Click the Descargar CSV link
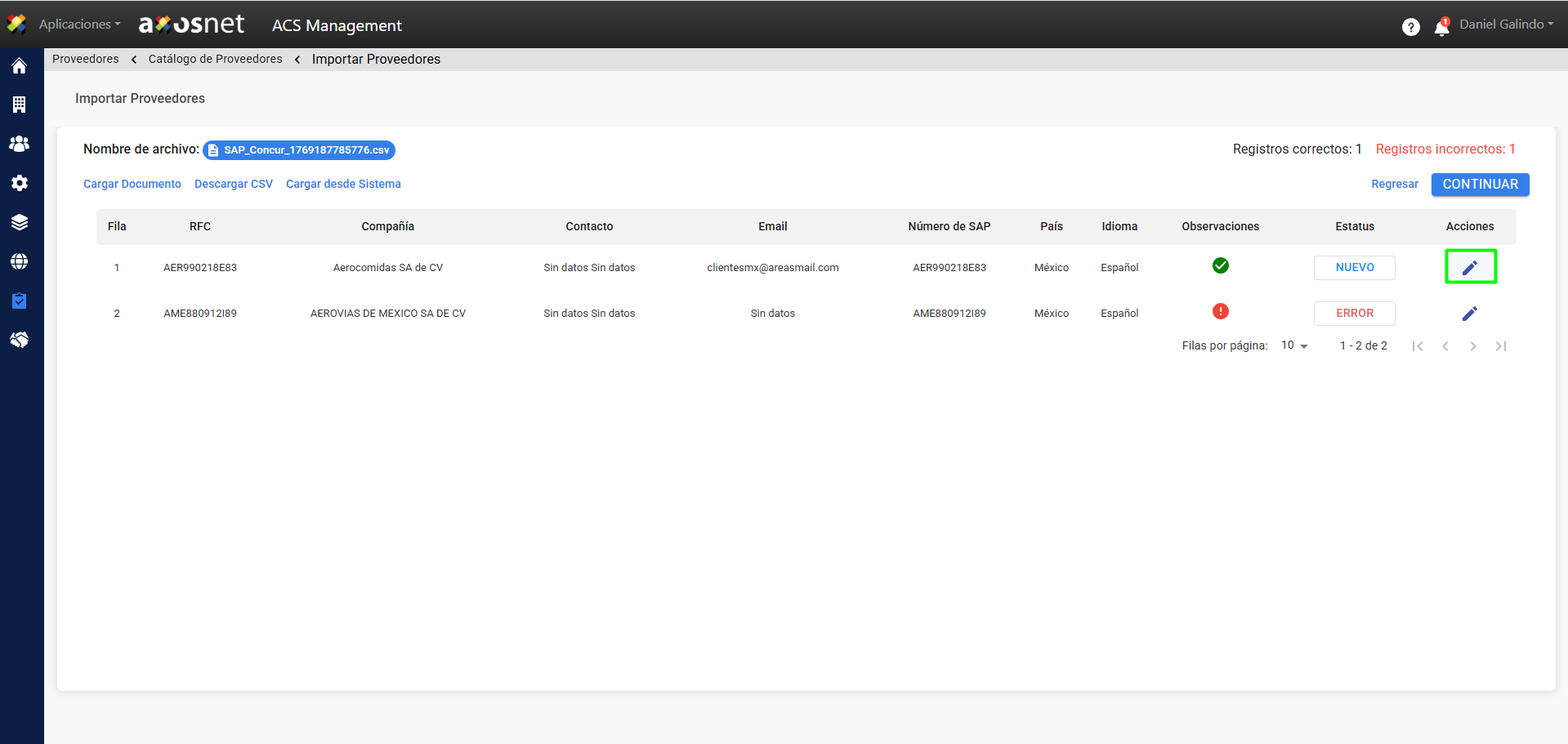1568x744 pixels. coord(234,184)
